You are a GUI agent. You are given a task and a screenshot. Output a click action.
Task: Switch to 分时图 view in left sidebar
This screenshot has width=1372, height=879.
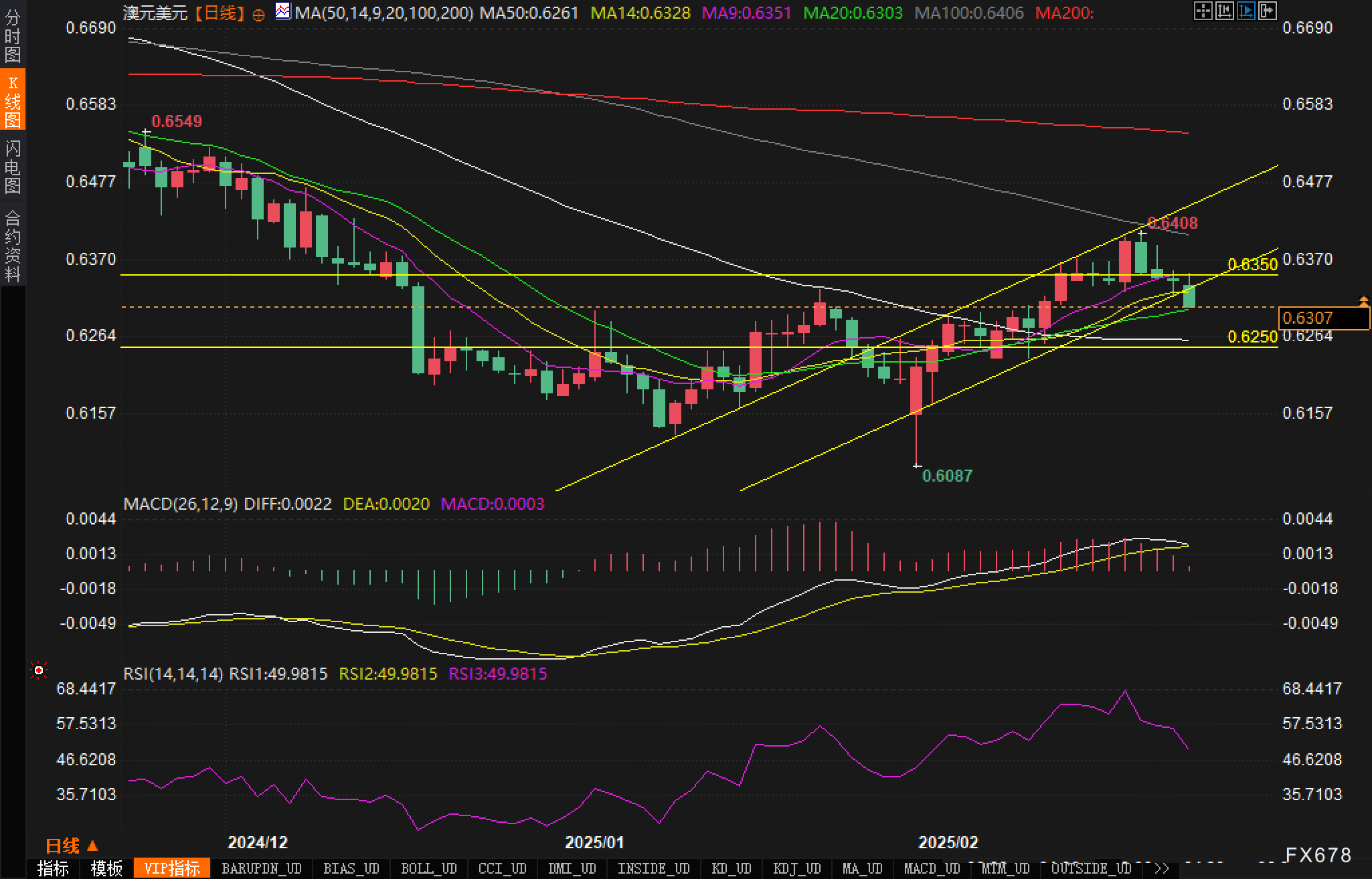(x=13, y=35)
